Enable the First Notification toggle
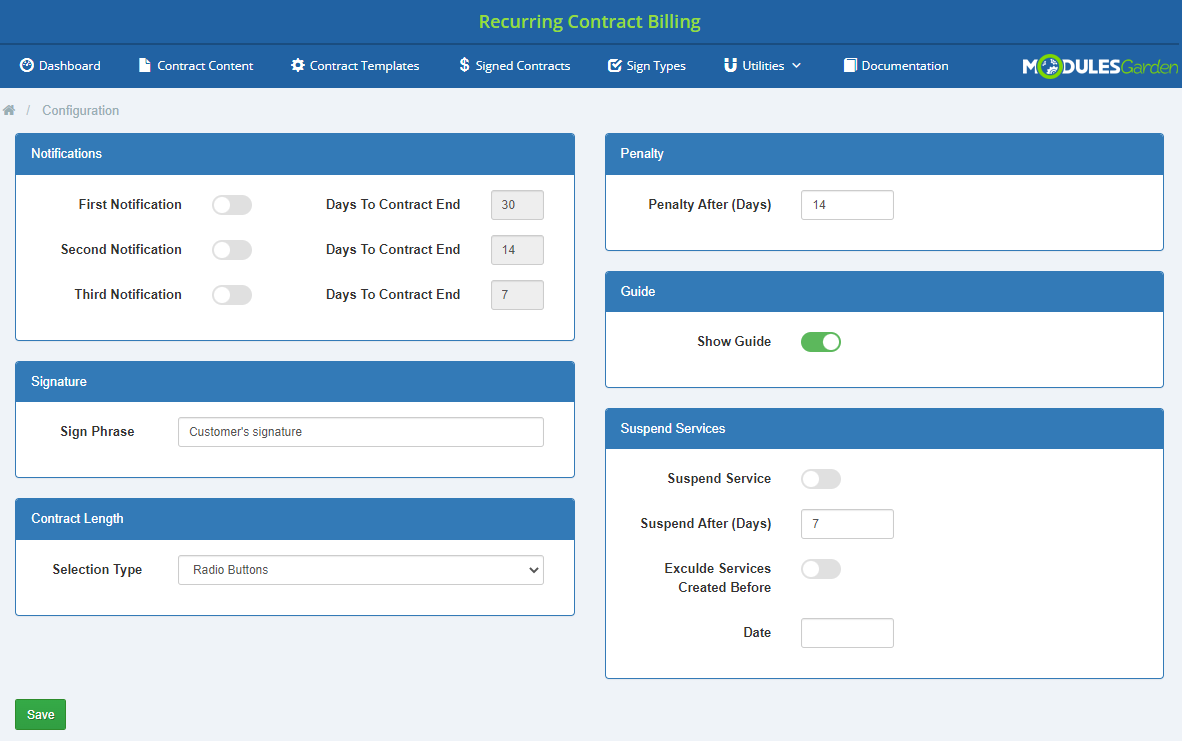 (x=231, y=205)
